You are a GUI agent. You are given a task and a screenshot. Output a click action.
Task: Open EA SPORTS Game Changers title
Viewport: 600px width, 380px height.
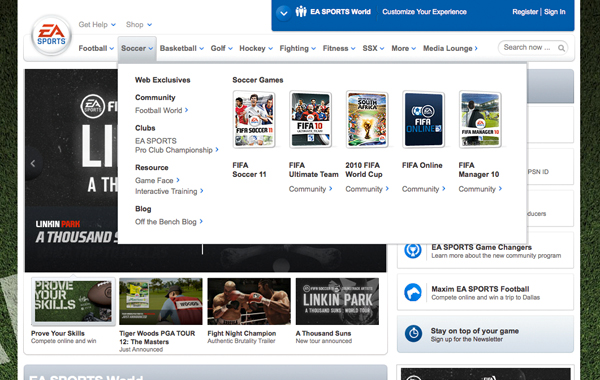pos(481,247)
